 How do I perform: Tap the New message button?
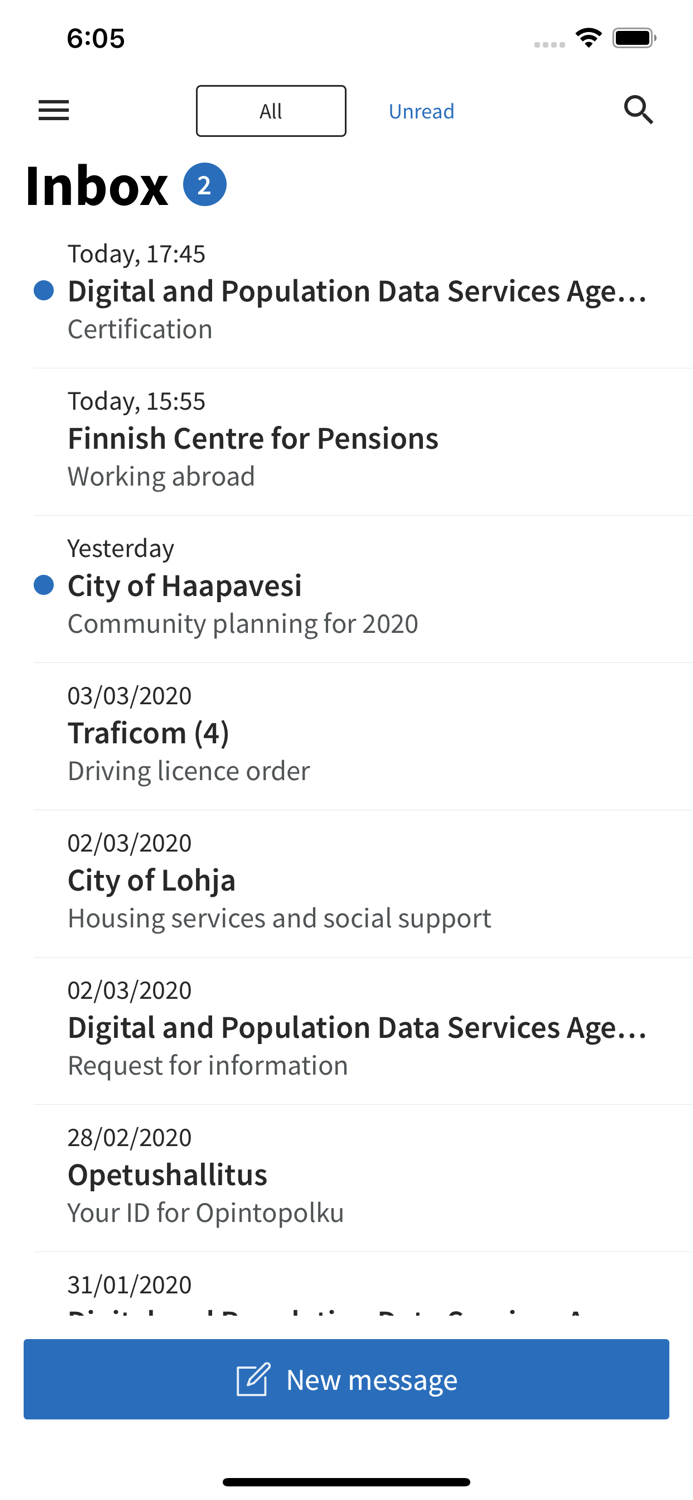346,1379
